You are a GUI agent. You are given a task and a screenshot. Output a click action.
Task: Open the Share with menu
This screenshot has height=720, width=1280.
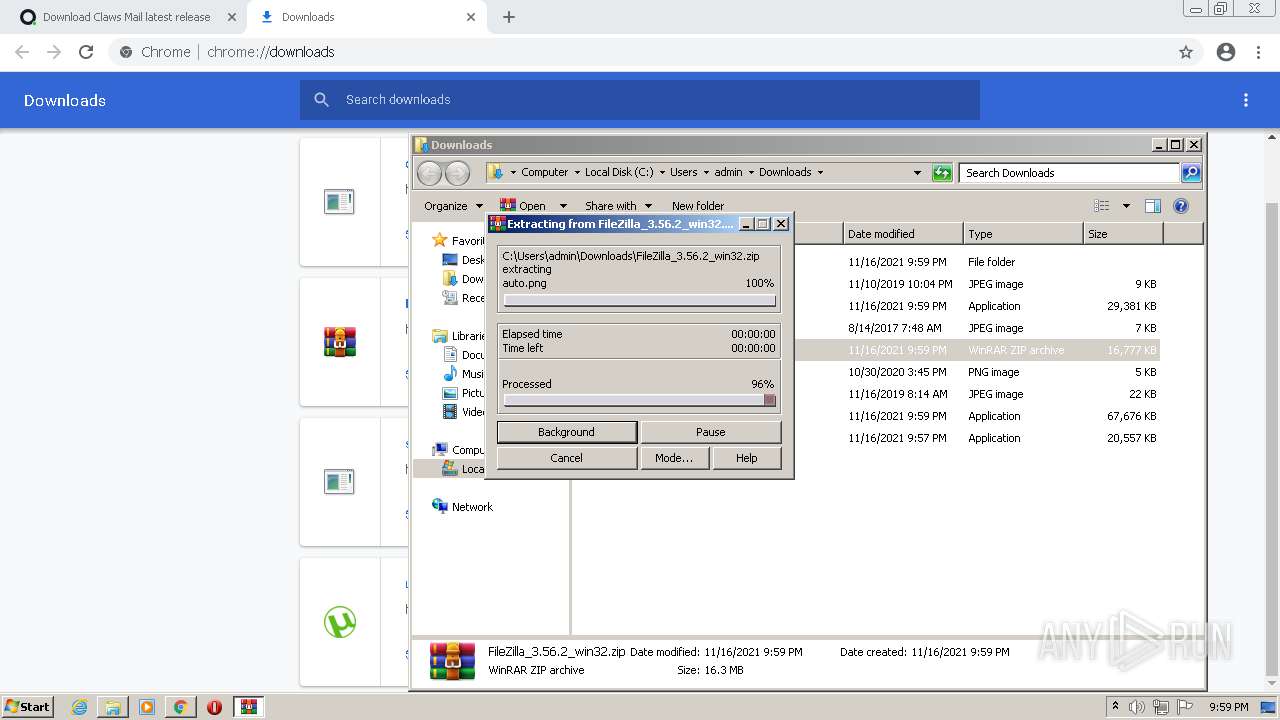click(618, 206)
